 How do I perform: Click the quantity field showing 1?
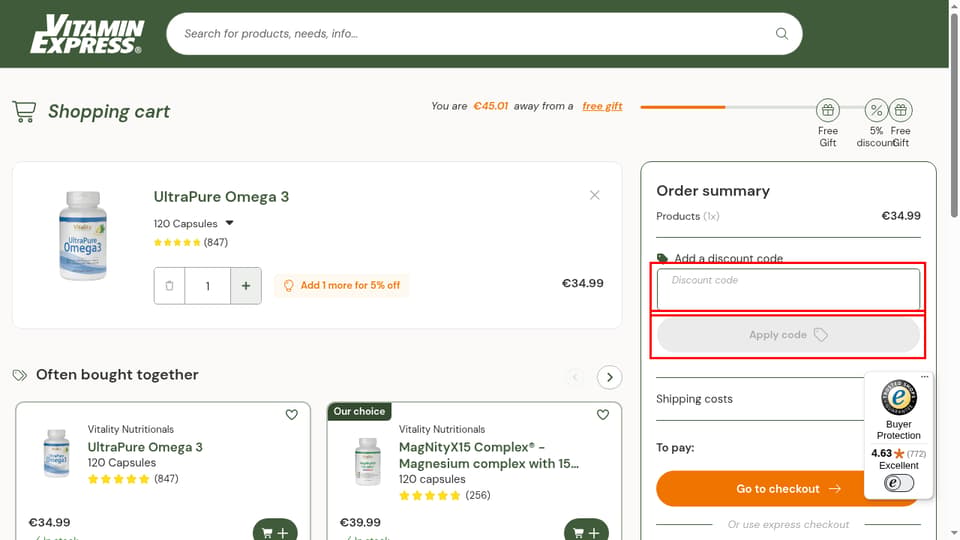208,285
